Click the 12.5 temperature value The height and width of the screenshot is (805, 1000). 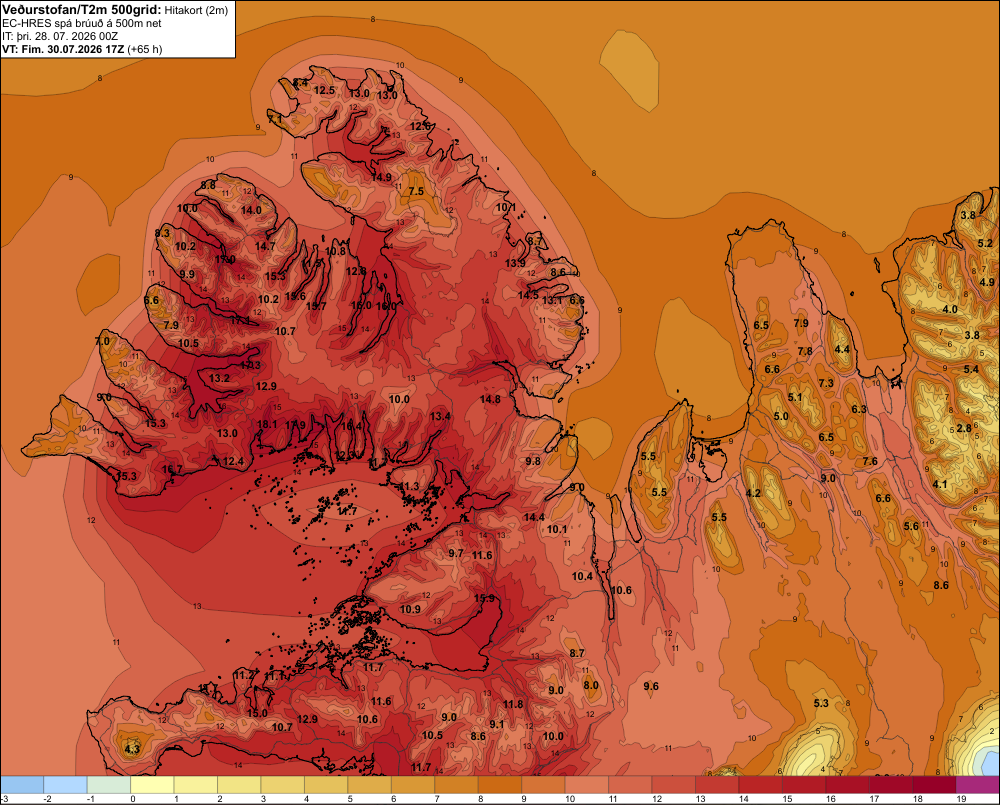point(324,91)
